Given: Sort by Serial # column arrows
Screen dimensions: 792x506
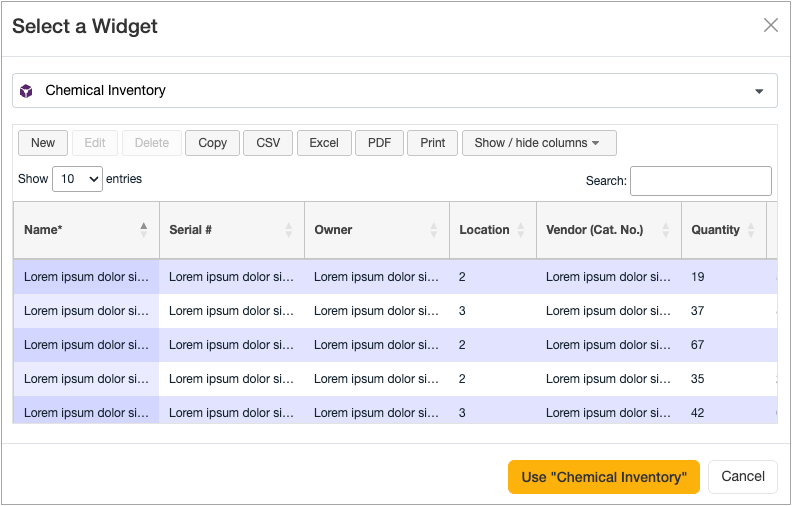Looking at the screenshot, I should (x=289, y=230).
